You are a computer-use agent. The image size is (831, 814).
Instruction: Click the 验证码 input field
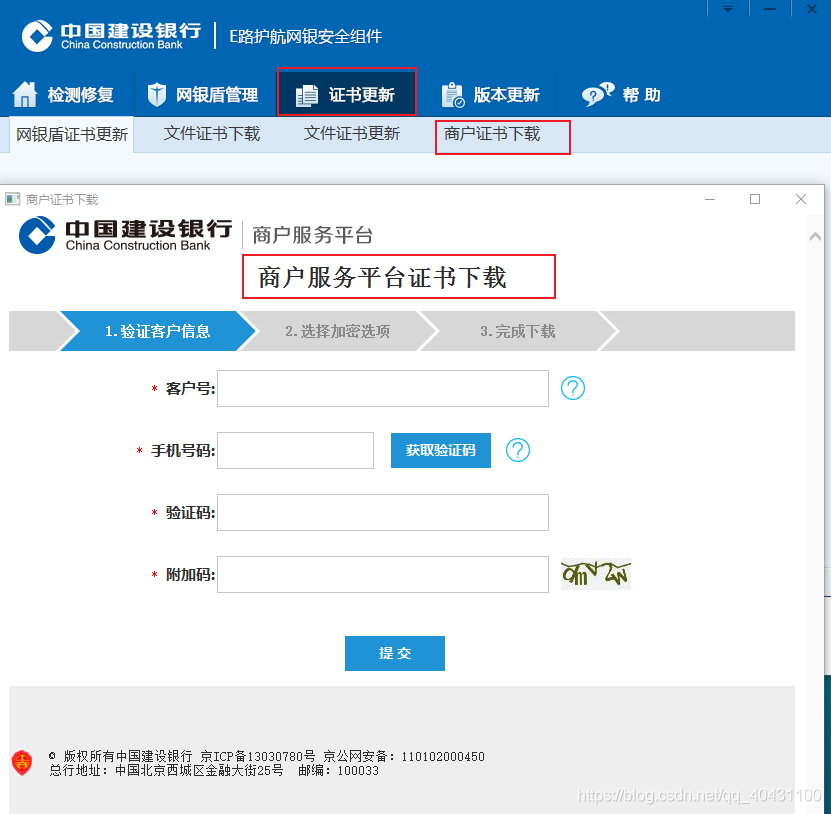pyautogui.click(x=383, y=512)
